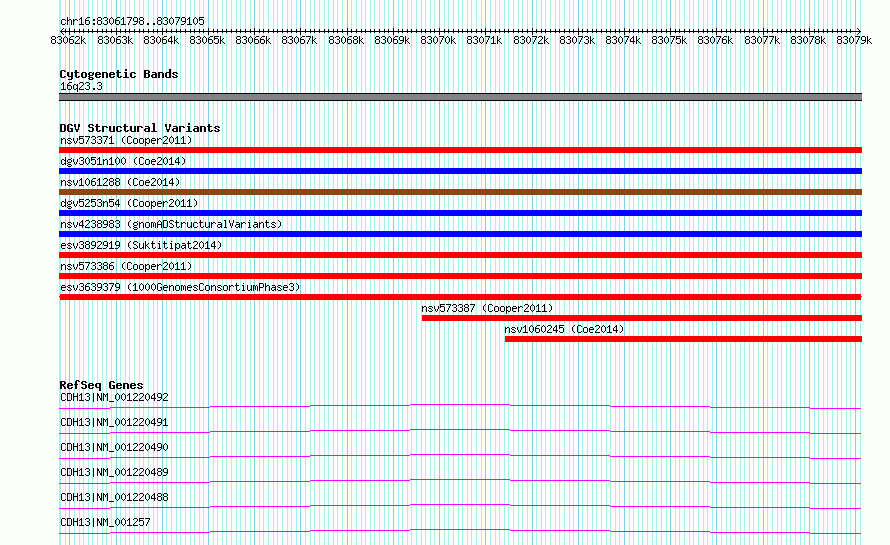
Task: Click the red bar under esv3639379
Action: (460, 297)
